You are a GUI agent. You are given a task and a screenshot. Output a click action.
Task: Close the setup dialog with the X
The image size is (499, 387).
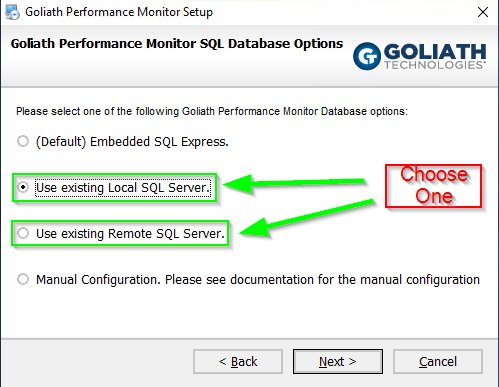tap(483, 12)
